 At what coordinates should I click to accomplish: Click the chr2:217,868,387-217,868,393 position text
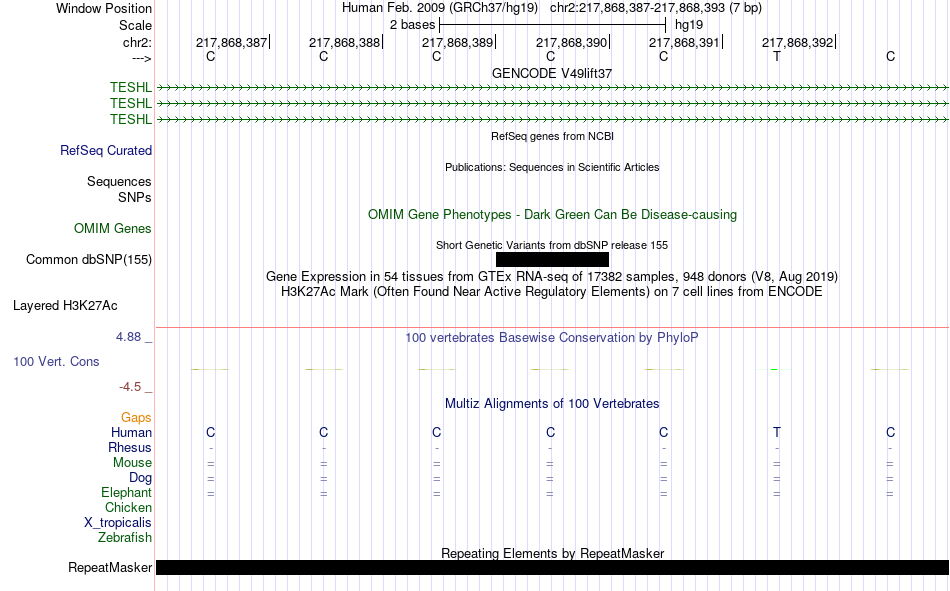tap(656, 8)
